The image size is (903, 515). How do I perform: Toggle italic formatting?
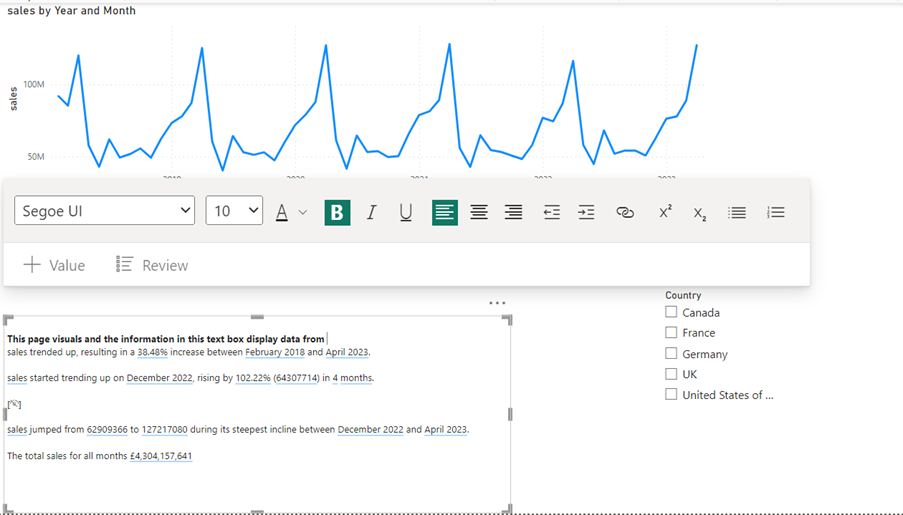click(371, 212)
